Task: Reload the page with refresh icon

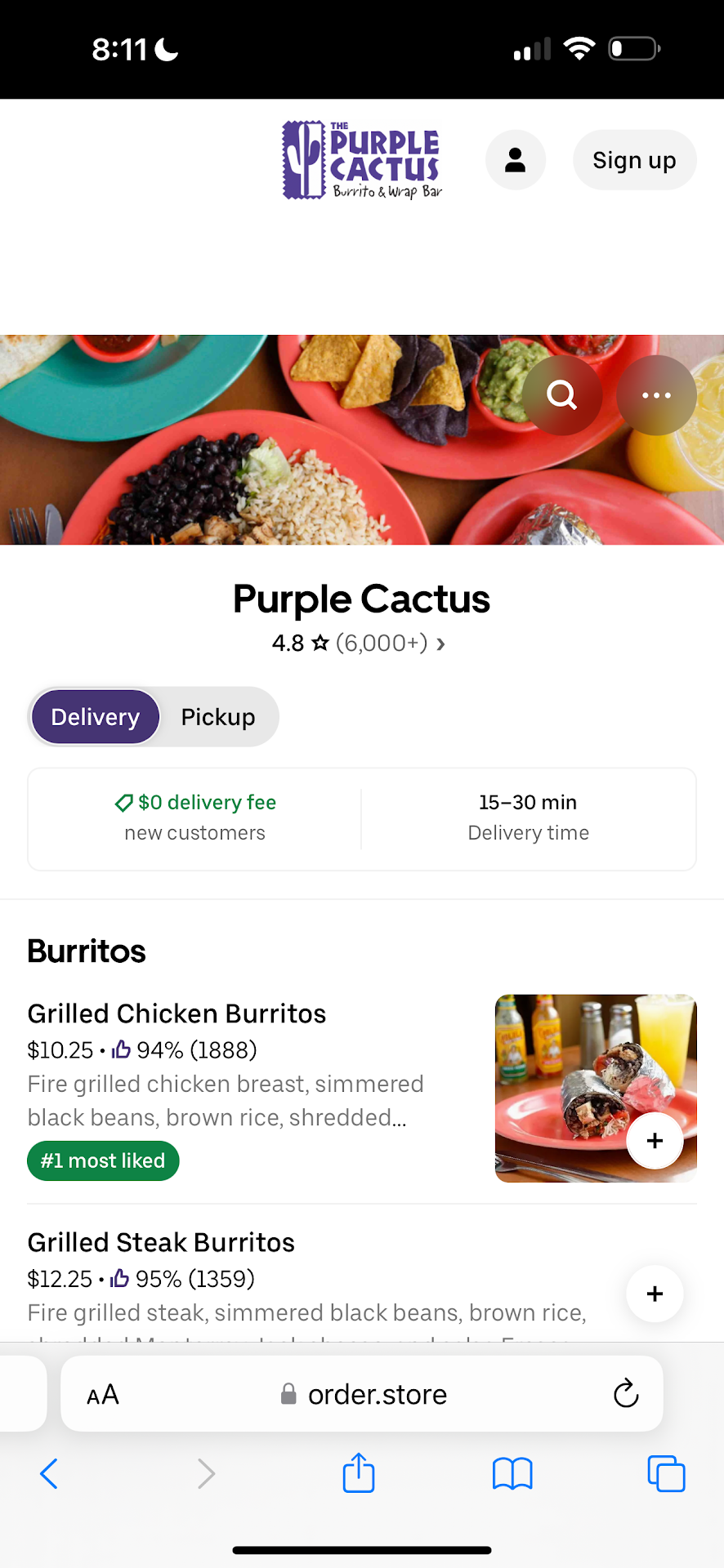Action: pos(626,1394)
